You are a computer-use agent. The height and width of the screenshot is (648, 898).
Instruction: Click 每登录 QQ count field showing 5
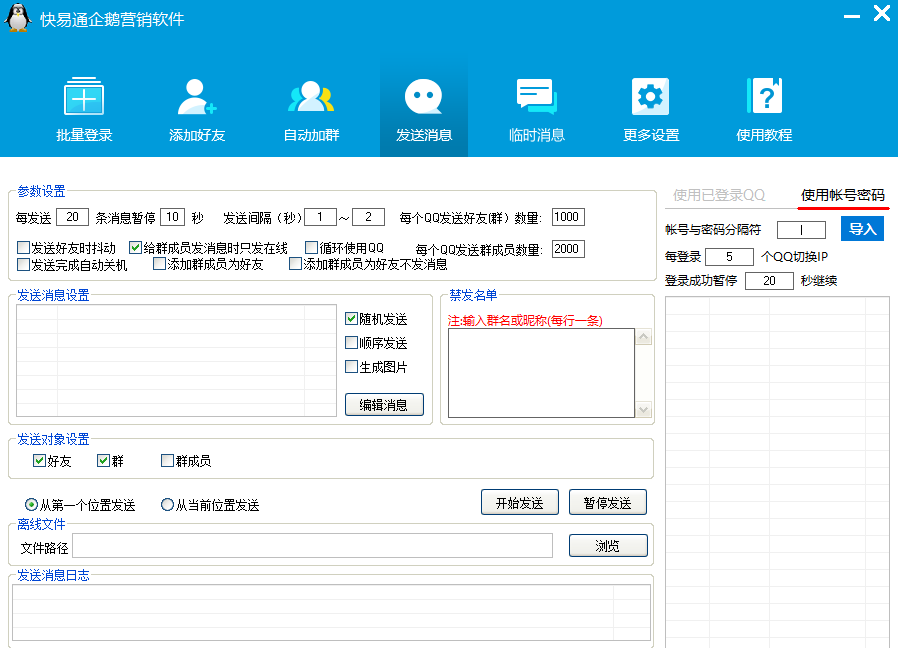pos(729,257)
